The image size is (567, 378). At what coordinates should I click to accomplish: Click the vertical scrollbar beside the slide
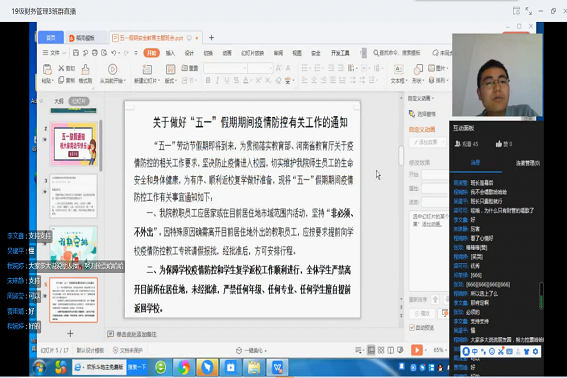pyautogui.click(x=401, y=155)
